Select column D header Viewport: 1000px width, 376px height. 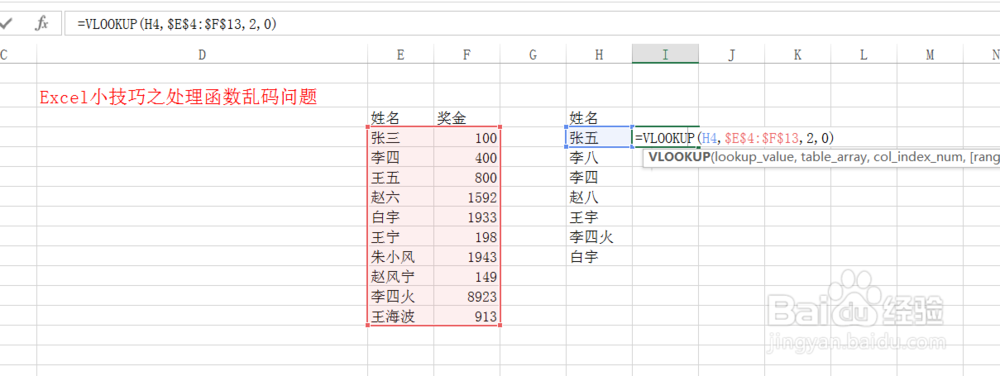tap(202, 55)
